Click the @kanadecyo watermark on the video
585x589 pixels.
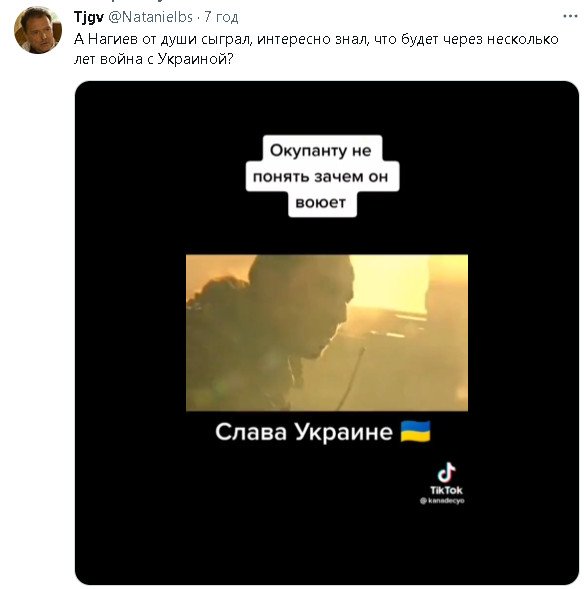[x=442, y=501]
